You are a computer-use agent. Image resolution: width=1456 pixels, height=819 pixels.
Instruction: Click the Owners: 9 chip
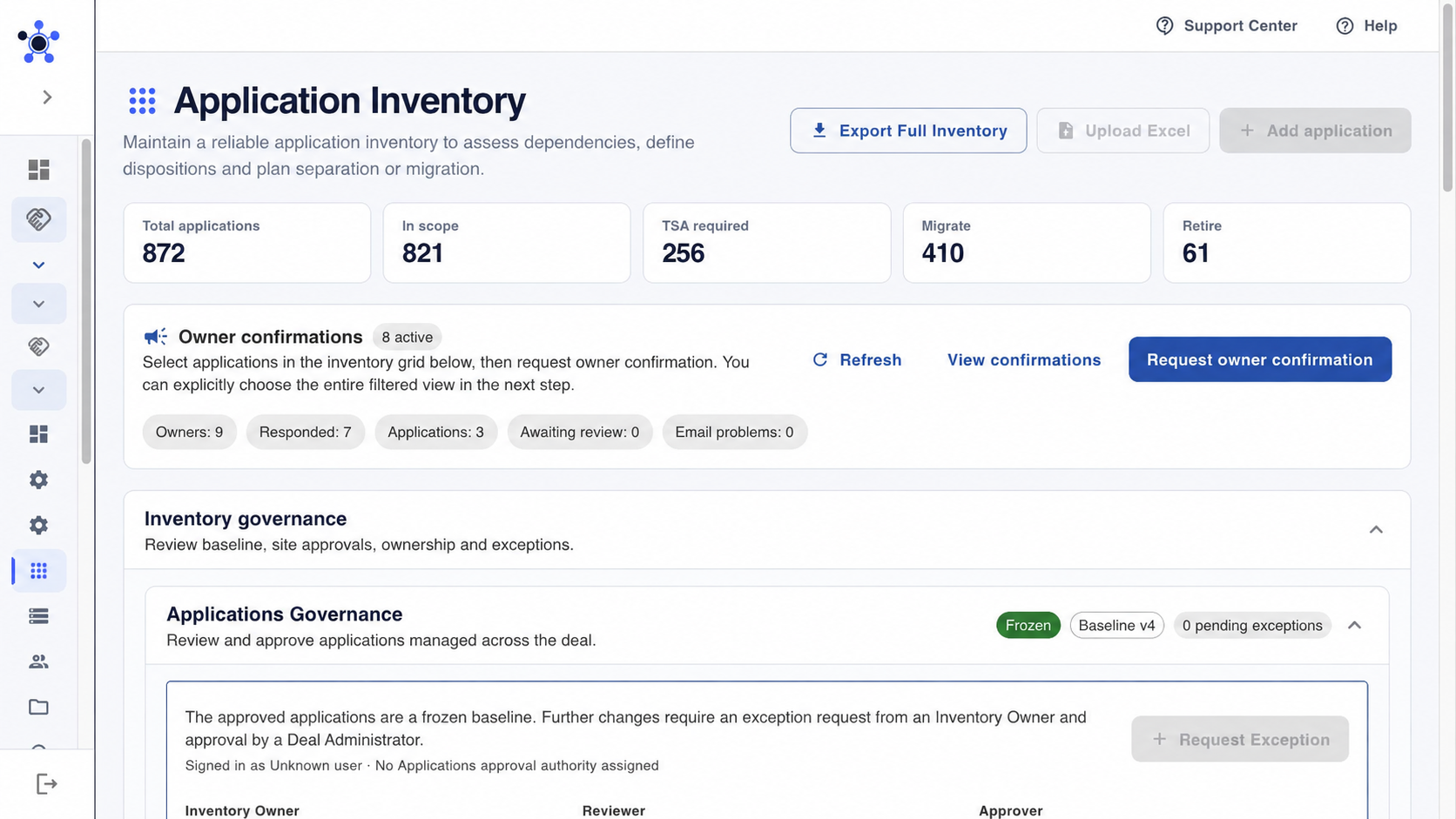tap(189, 432)
